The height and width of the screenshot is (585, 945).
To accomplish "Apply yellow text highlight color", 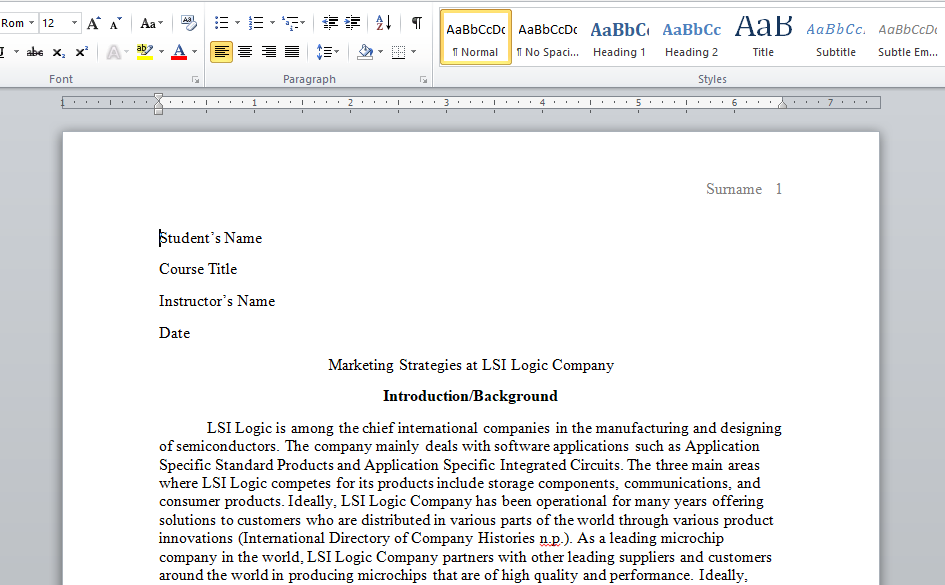I will click(145, 52).
